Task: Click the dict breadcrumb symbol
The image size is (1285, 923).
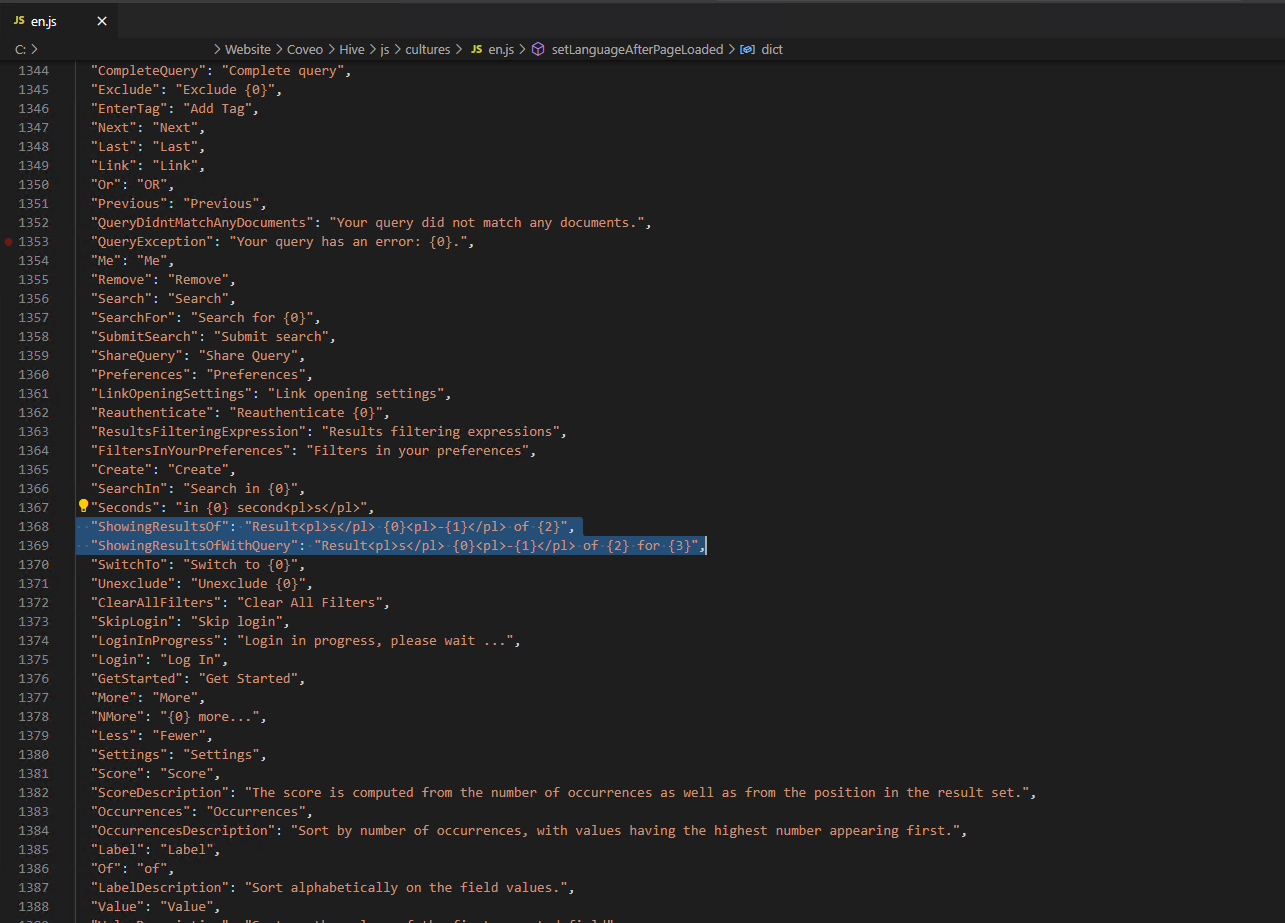Action: 772,49
